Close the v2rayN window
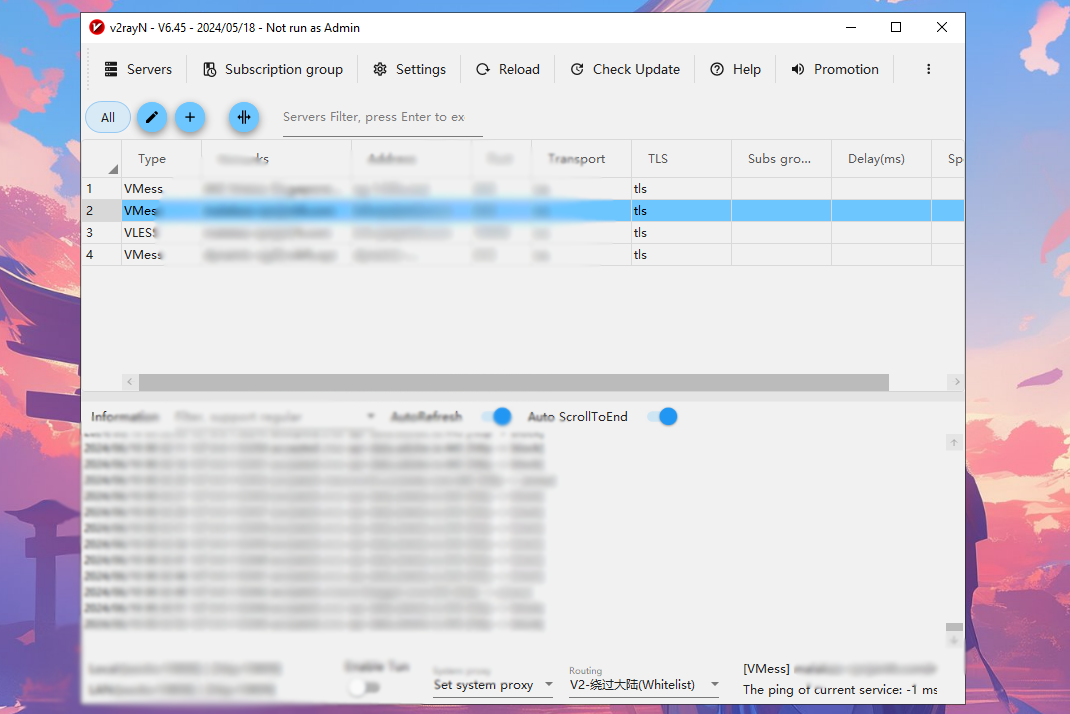Image resolution: width=1070 pixels, height=714 pixels. coord(942,27)
